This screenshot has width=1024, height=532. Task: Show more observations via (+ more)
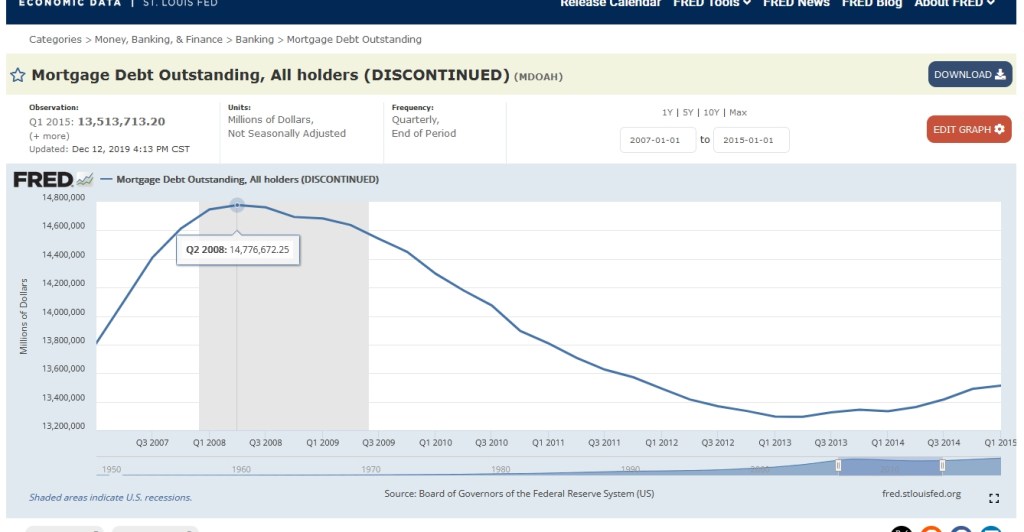pos(49,136)
